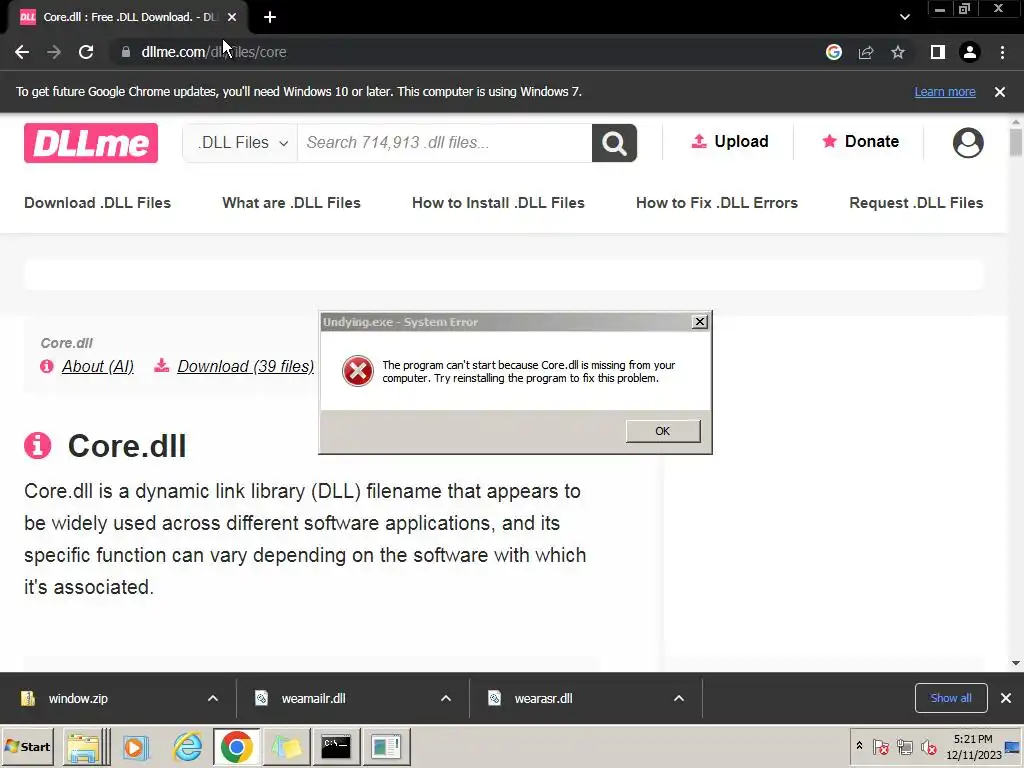This screenshot has height=768, width=1024.
Task: Click the About (AI) link
Action: tap(98, 366)
